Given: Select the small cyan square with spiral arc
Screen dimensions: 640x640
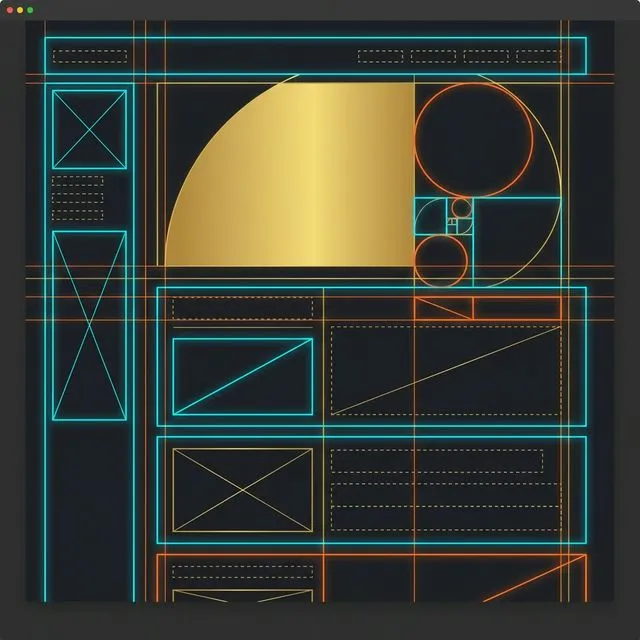Looking at the screenshot, I should [430, 216].
